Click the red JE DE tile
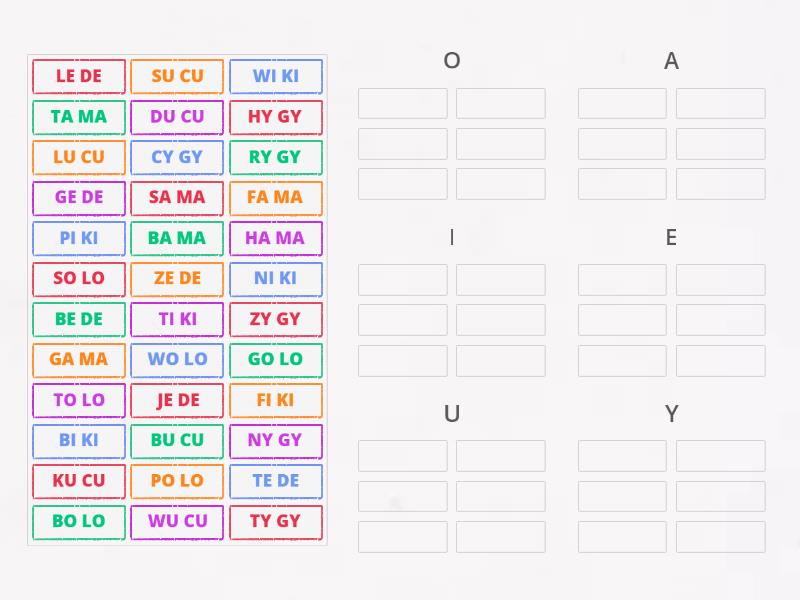The width and height of the screenshot is (800, 600). [x=177, y=401]
